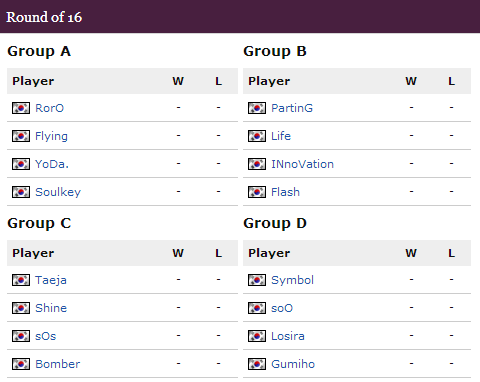
Task: Open the YoDa. player page
Action: (52, 164)
